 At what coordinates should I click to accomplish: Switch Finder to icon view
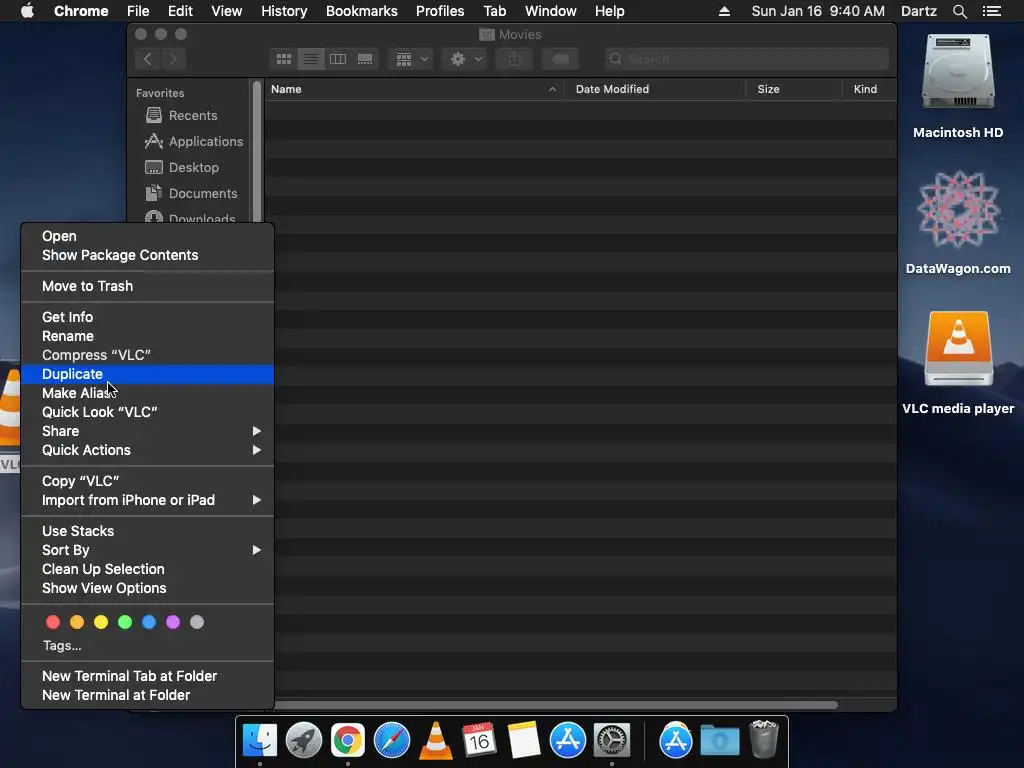283,59
